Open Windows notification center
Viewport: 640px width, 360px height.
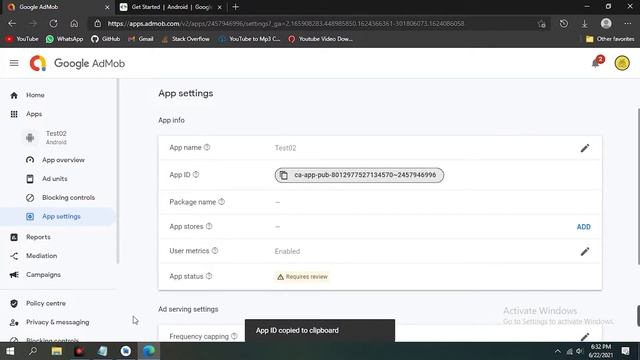pos(626,351)
